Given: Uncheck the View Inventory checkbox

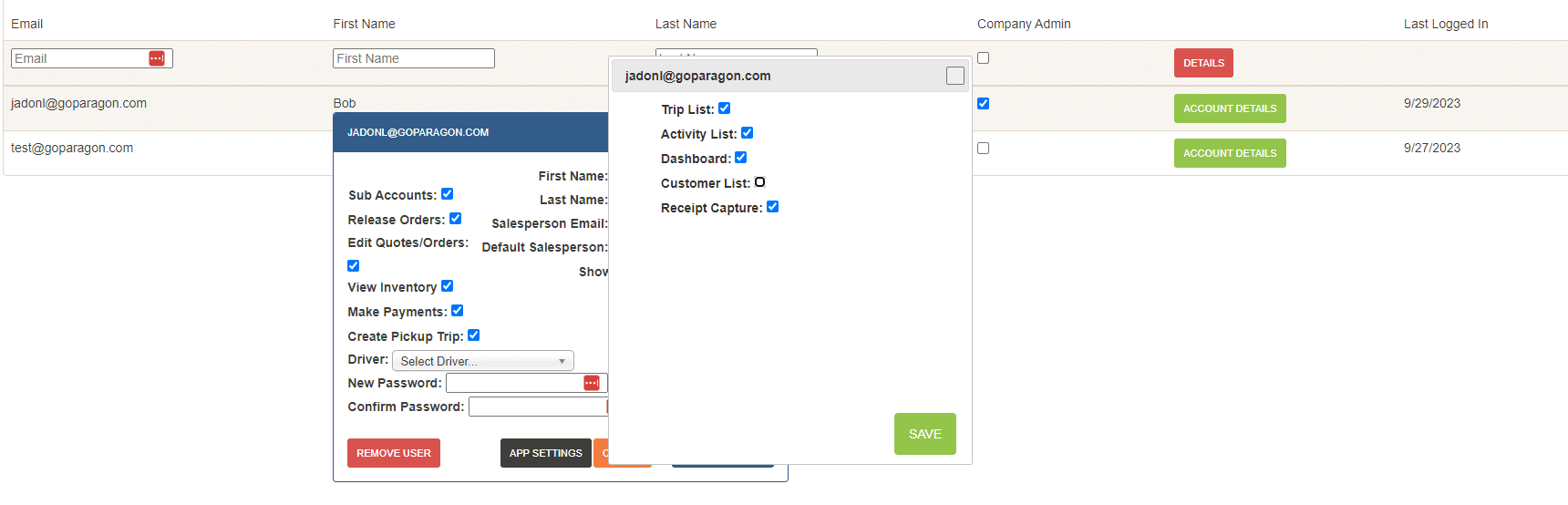Looking at the screenshot, I should (447, 286).
